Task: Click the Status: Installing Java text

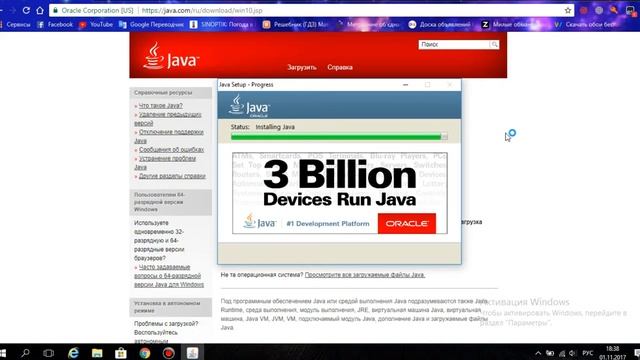Action: coord(262,127)
